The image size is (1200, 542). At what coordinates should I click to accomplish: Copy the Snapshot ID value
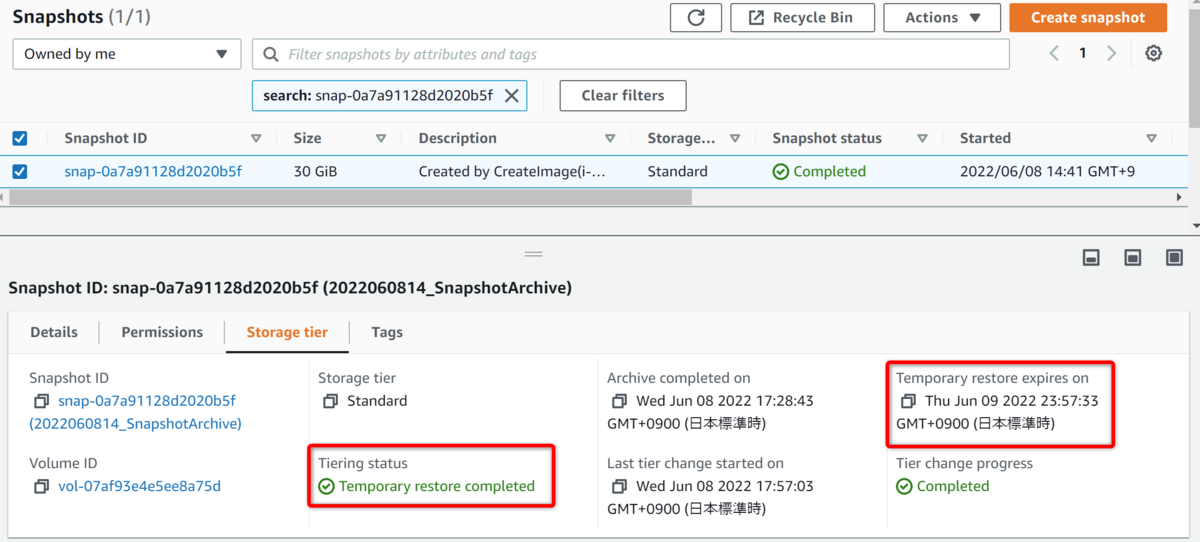click(x=41, y=401)
